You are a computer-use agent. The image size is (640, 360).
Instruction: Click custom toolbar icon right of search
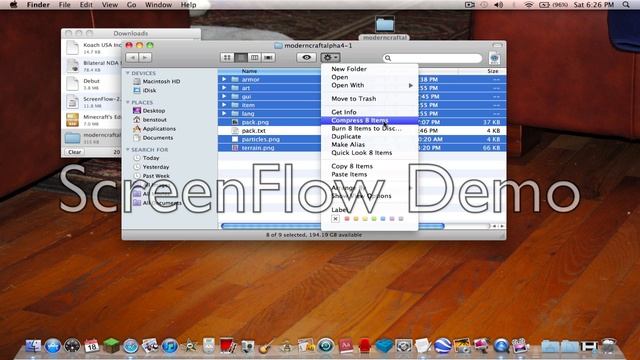[x=494, y=58]
